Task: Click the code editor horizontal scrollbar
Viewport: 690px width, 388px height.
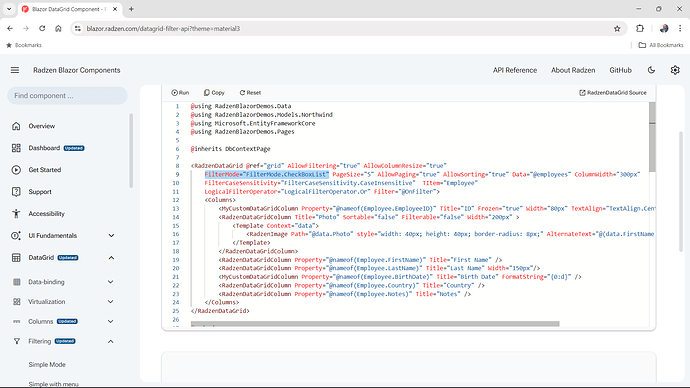Action: (x=375, y=324)
